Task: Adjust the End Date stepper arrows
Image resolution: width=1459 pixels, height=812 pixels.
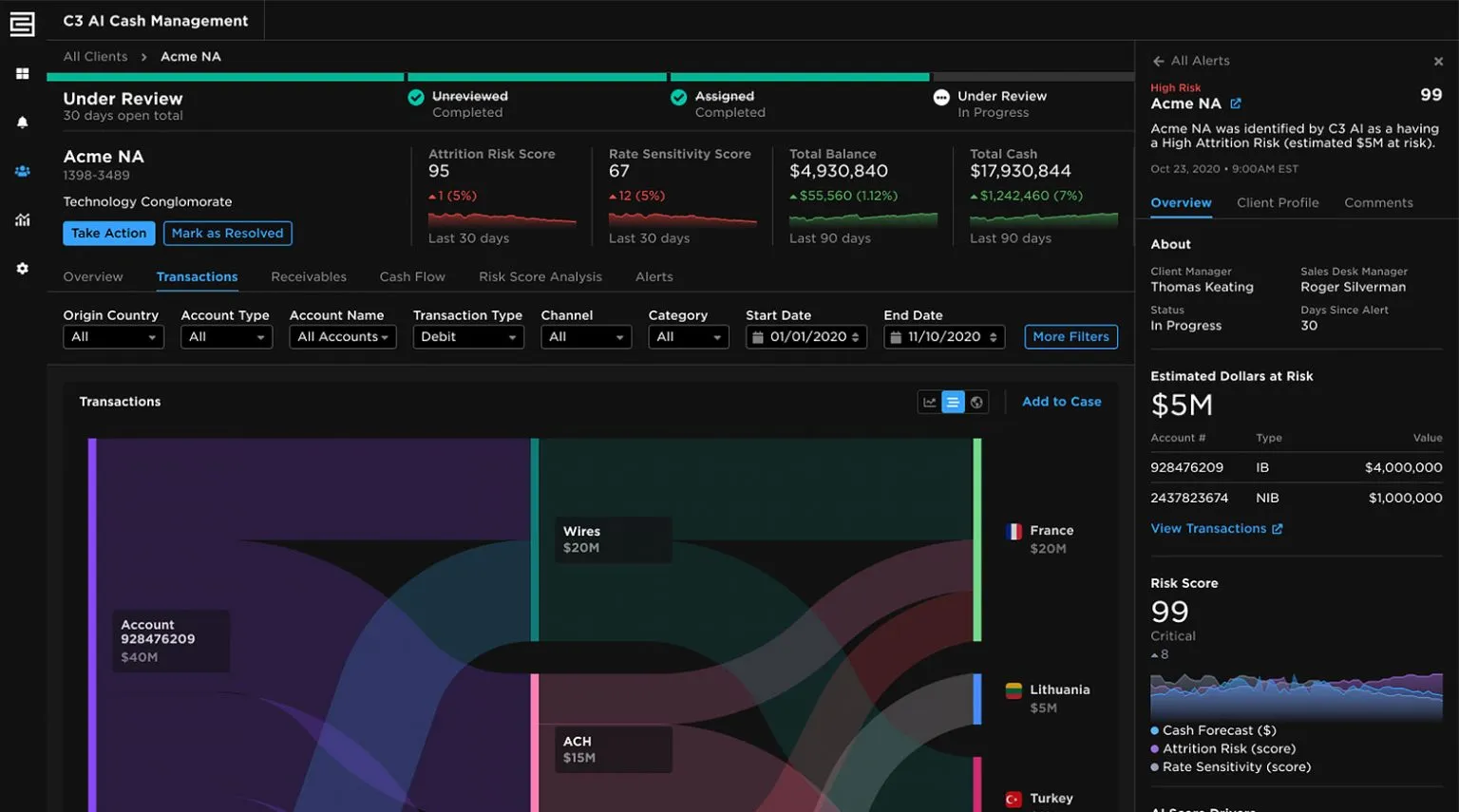Action: coord(994,337)
